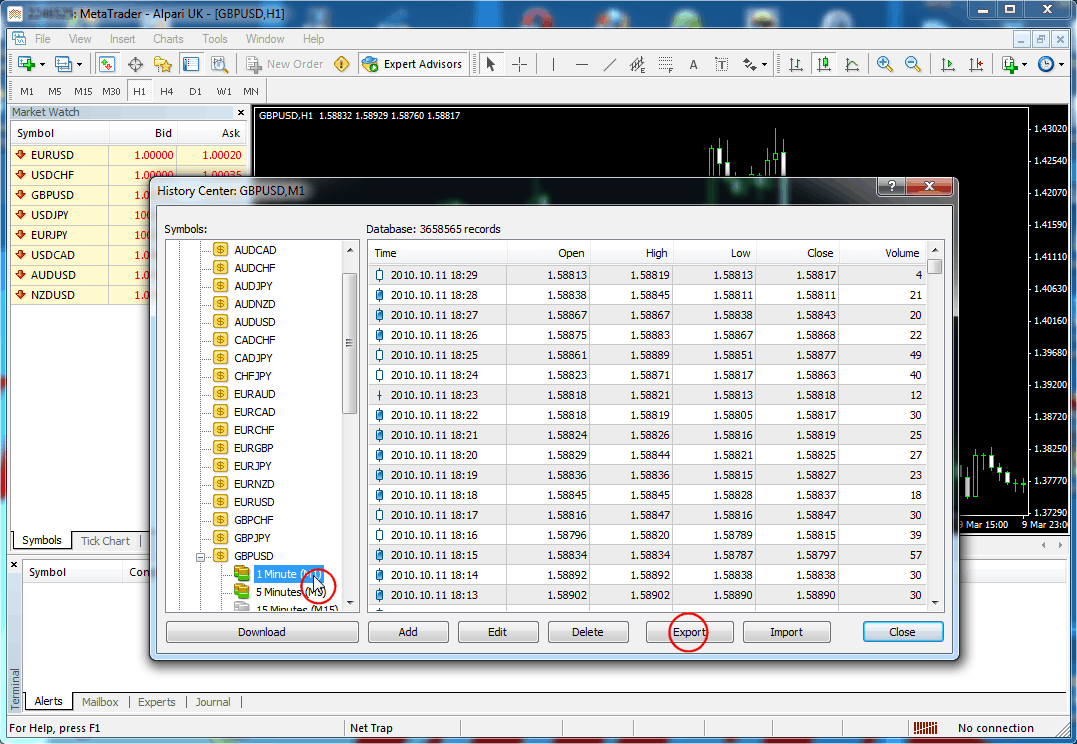
Task: Close the Terminal panel with x
Action: coord(14,565)
